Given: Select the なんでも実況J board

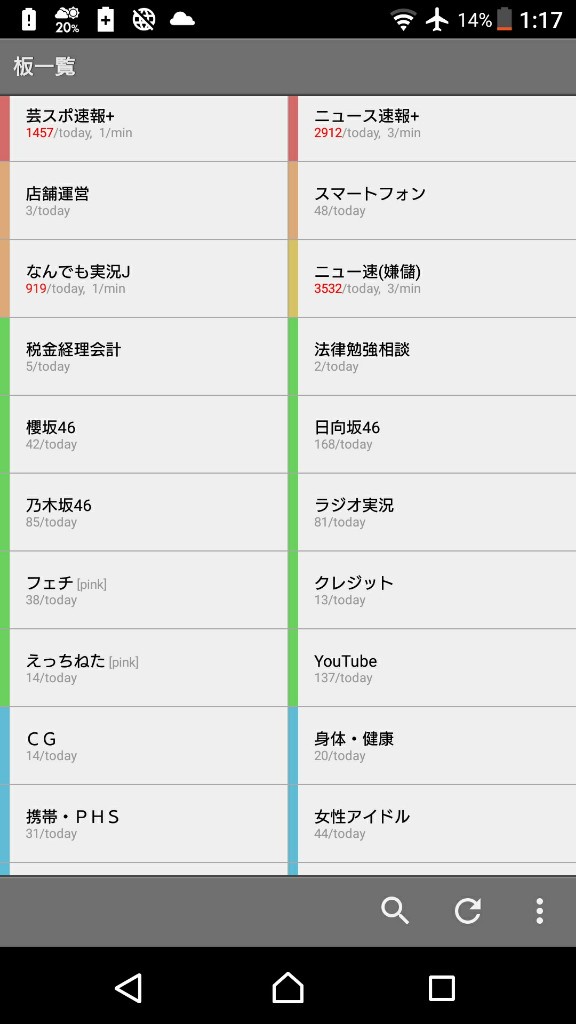Looking at the screenshot, I should click(149, 279).
